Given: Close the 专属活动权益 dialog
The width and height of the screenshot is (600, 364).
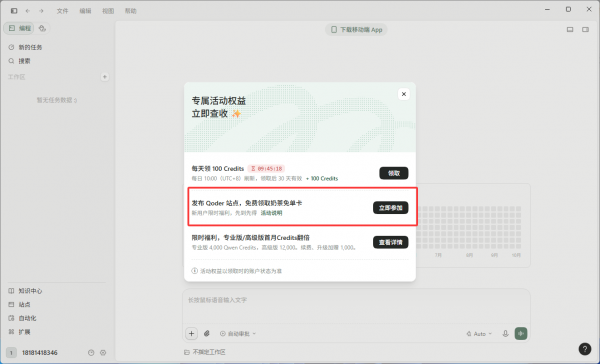Looking at the screenshot, I should 404,94.
